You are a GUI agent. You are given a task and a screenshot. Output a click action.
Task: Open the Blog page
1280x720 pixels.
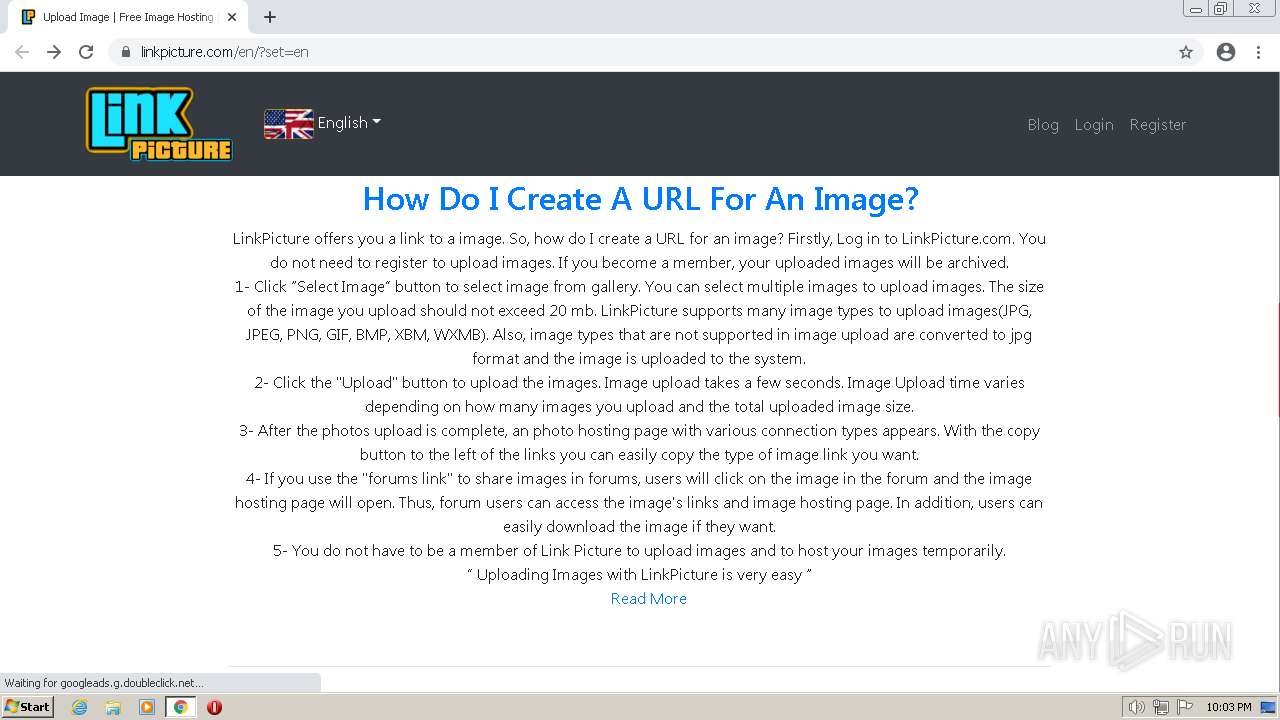click(1043, 124)
